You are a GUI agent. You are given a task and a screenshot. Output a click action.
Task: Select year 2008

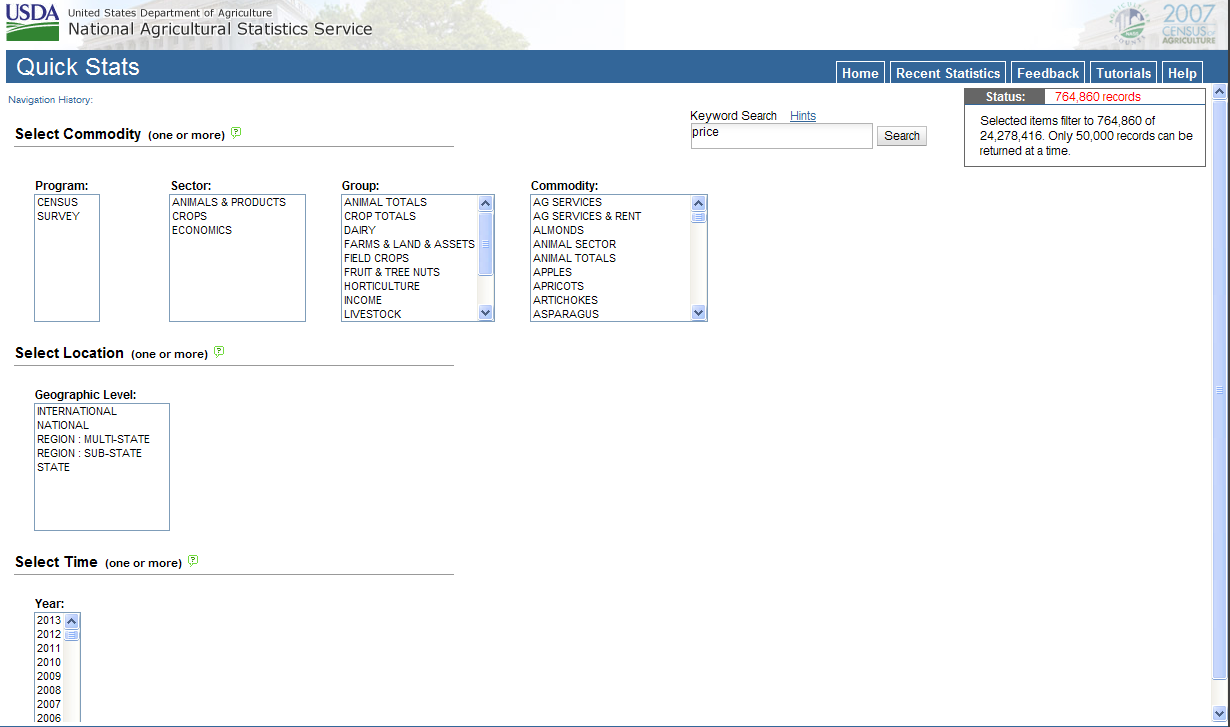(49, 690)
